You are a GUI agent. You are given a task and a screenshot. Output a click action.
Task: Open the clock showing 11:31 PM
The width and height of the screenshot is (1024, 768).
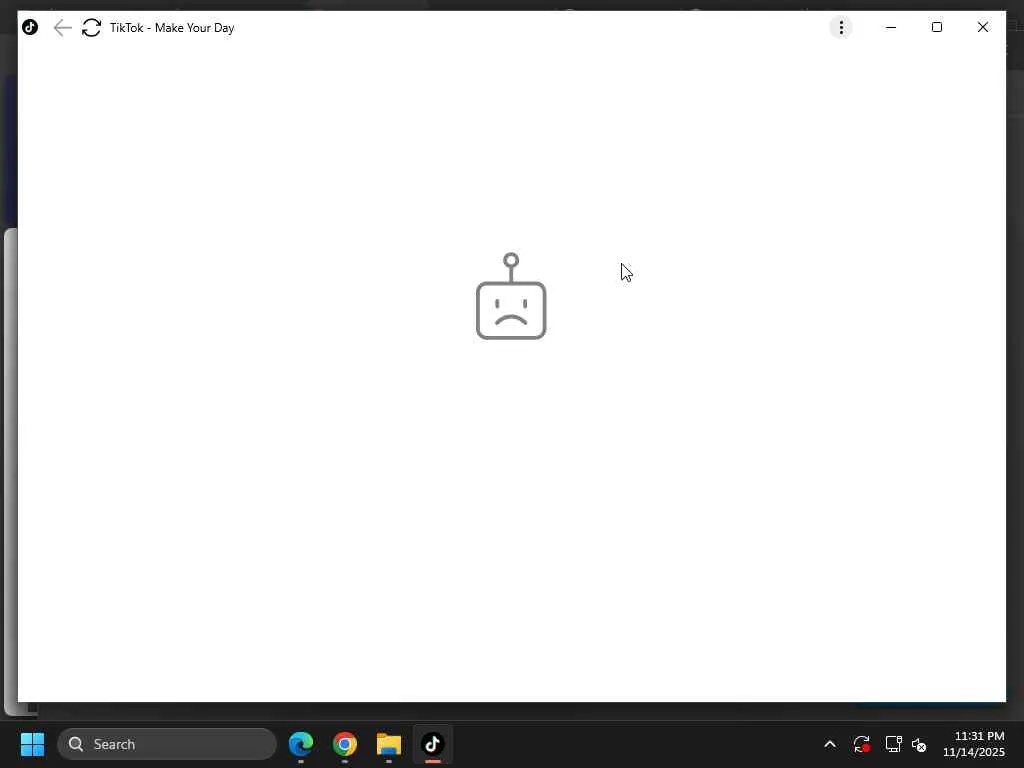click(973, 744)
